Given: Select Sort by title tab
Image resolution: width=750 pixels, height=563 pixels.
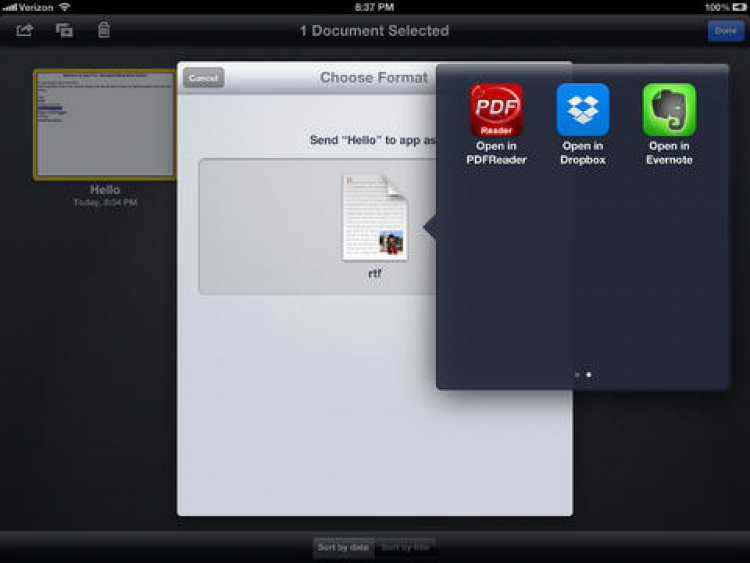Looking at the screenshot, I should [x=405, y=547].
